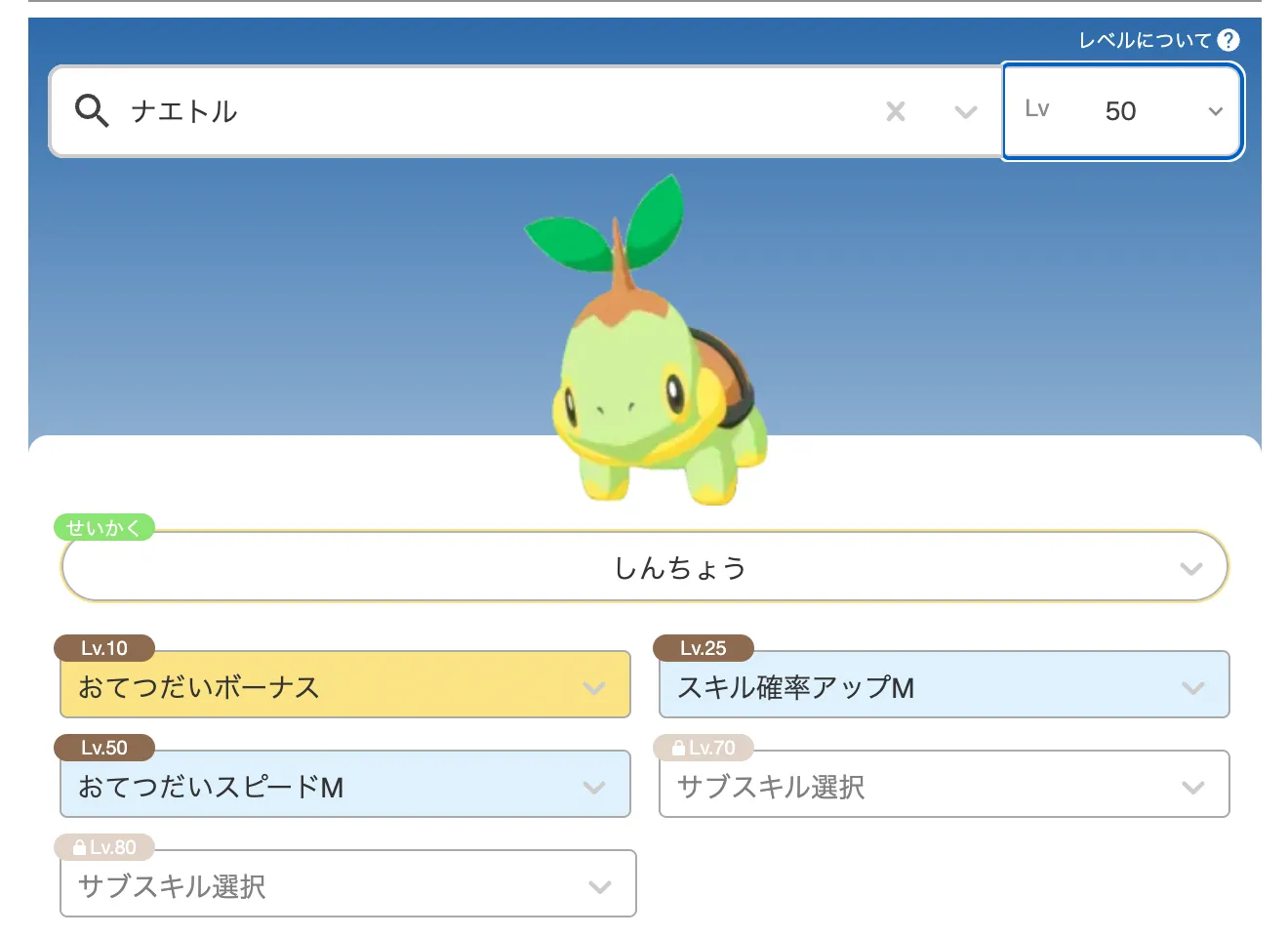This screenshot has width=1288, height=937.
Task: Open the しんちょう nature dropdown
Action: 644,567
